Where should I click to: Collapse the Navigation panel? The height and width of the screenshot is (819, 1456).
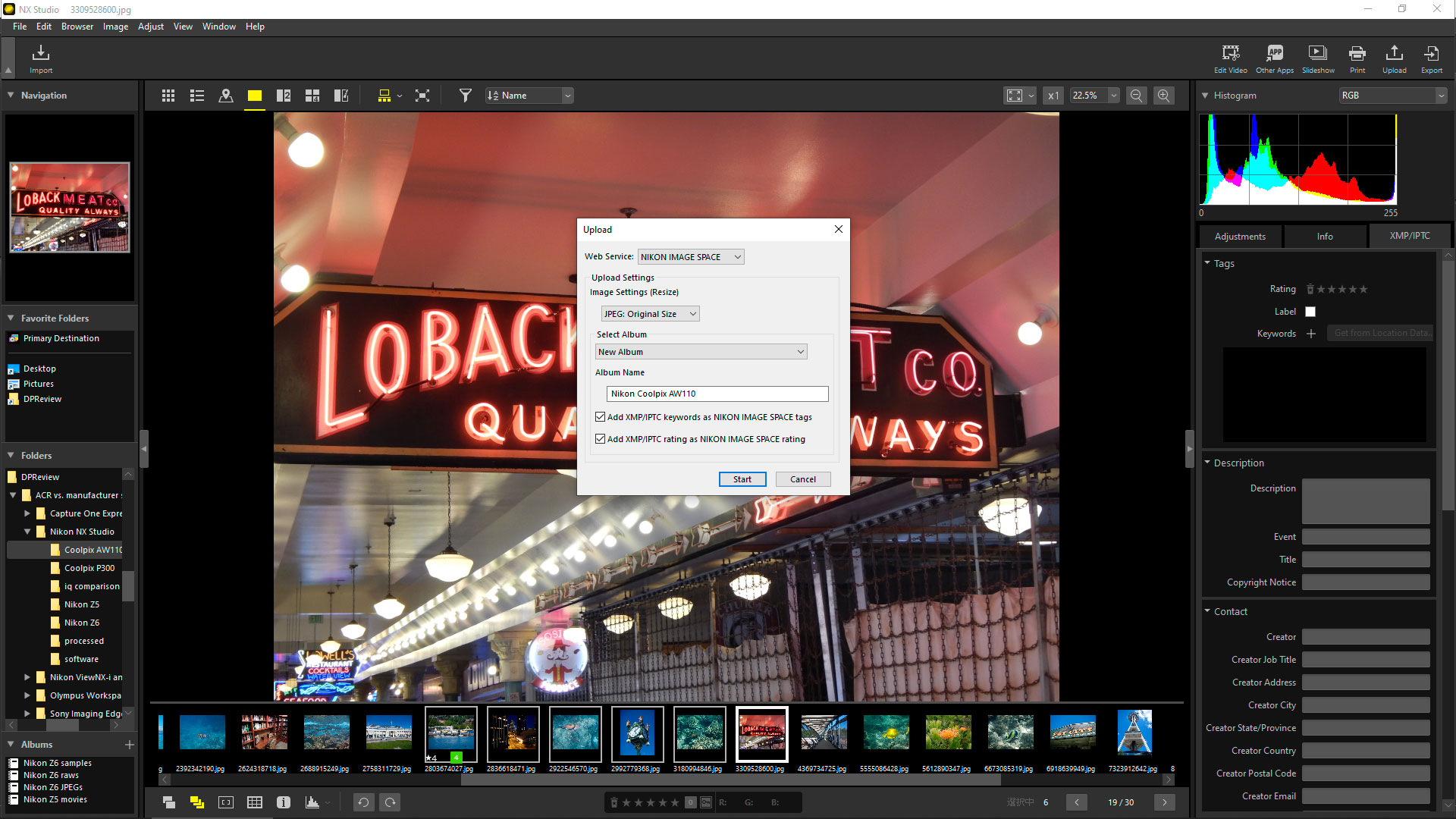(x=11, y=96)
